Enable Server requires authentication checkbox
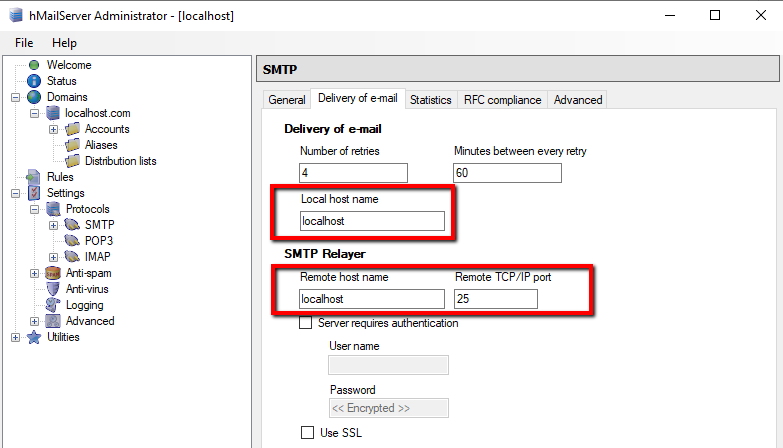Image resolution: width=783 pixels, height=448 pixels. coord(306,323)
